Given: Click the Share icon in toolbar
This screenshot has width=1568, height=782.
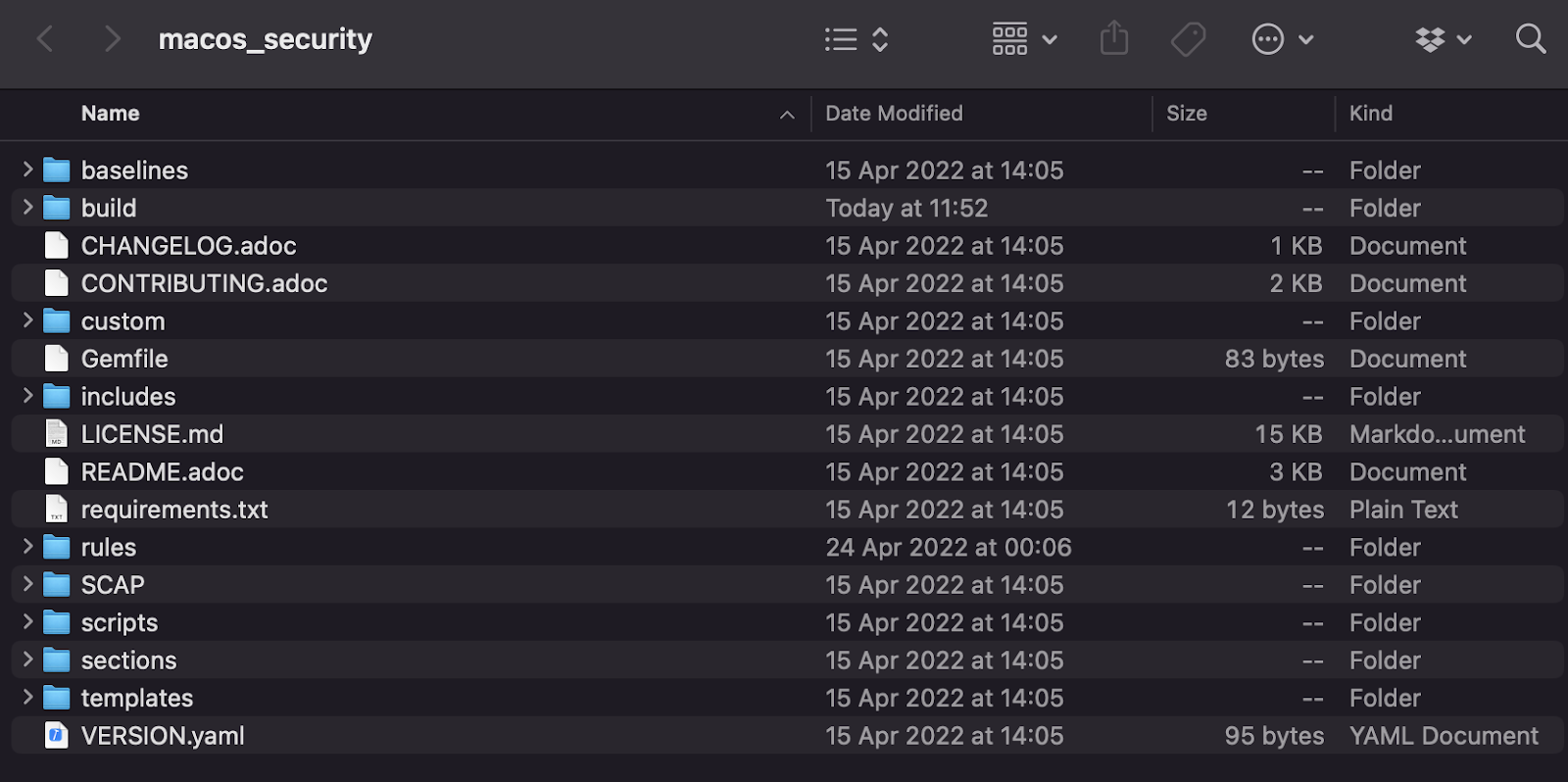Looking at the screenshot, I should click(1114, 39).
